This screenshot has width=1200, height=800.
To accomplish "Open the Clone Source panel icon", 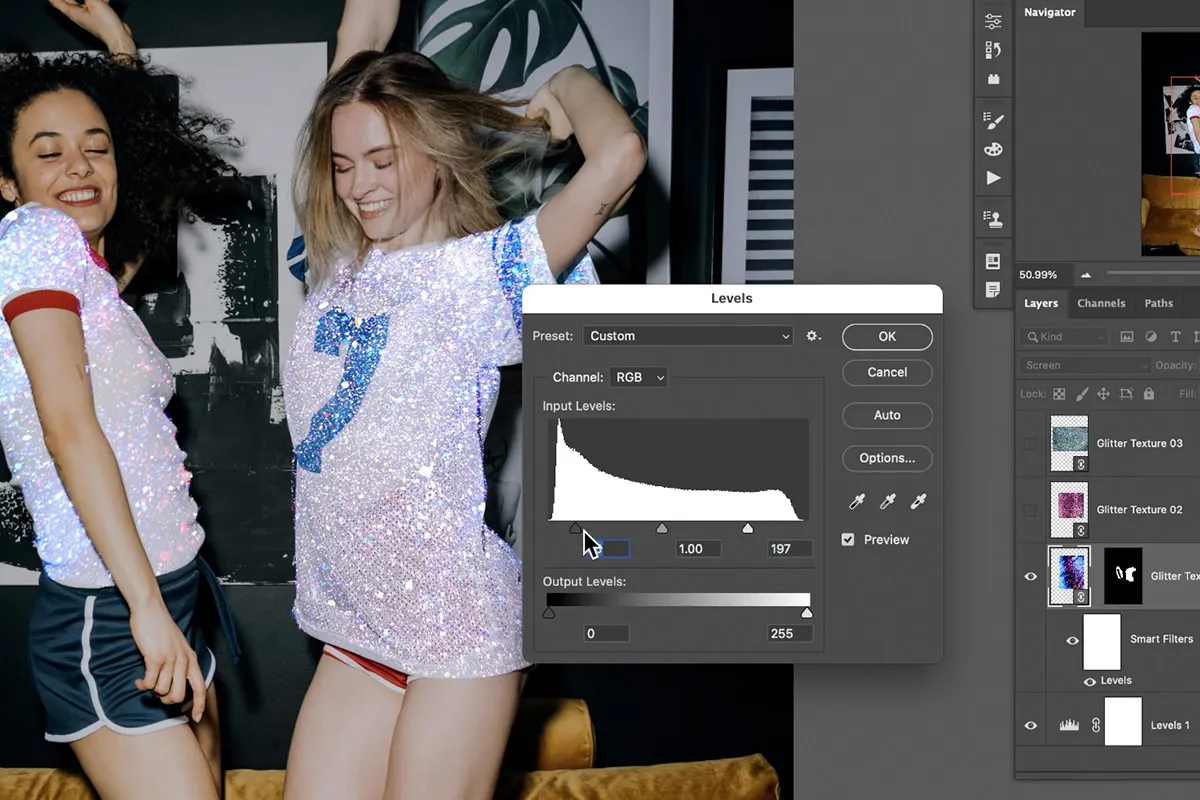I will click(993, 217).
